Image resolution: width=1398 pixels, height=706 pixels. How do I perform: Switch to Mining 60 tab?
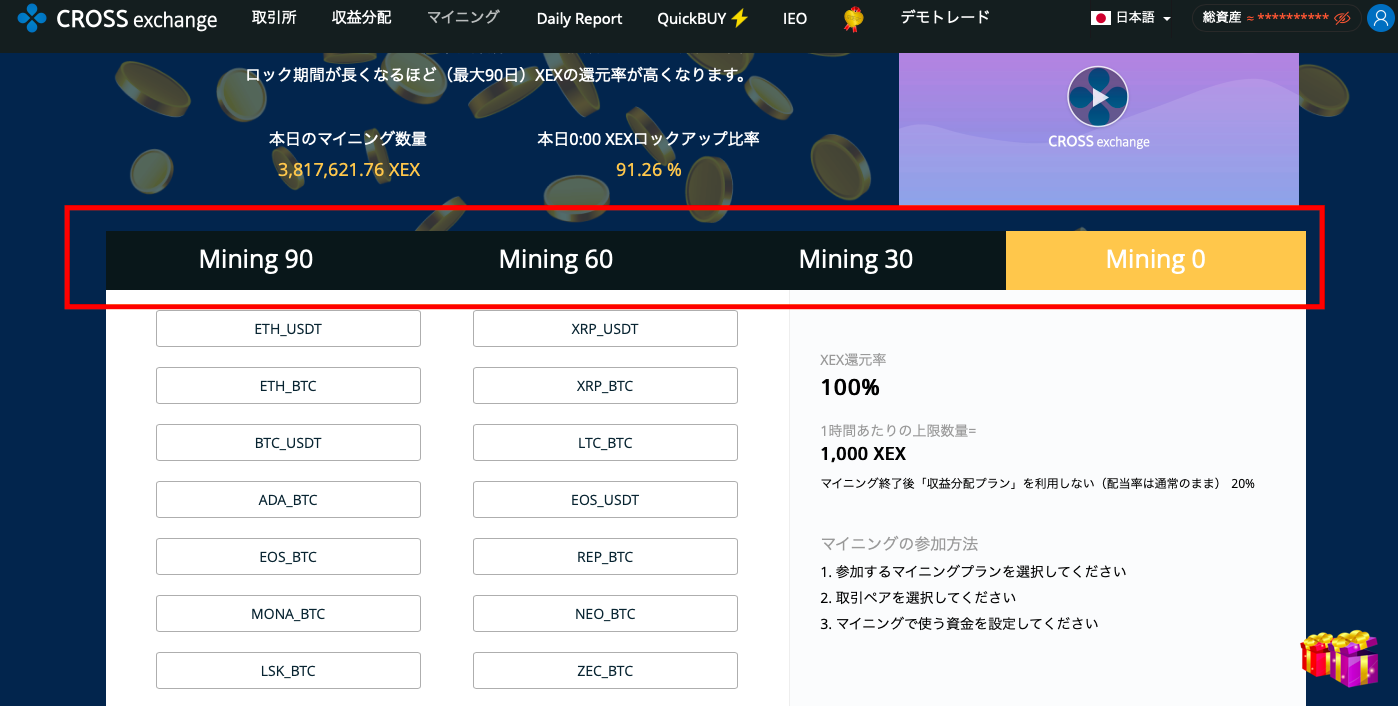(556, 260)
